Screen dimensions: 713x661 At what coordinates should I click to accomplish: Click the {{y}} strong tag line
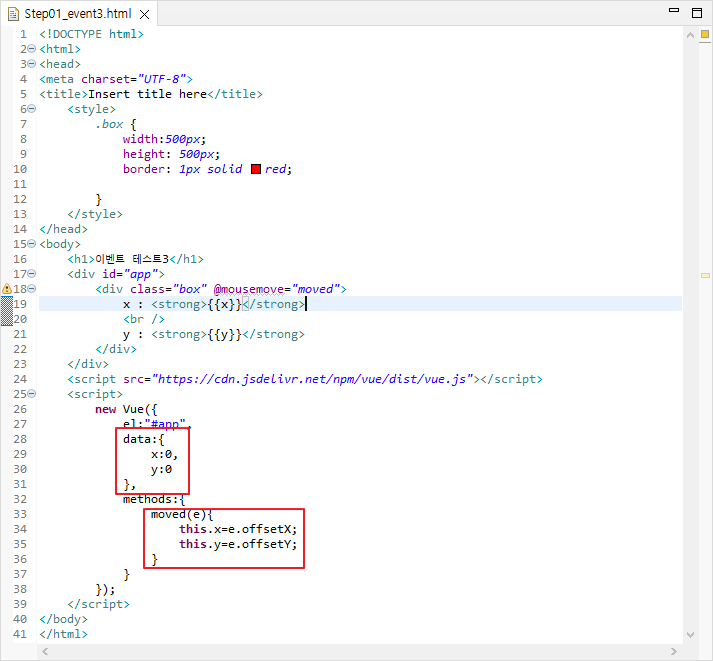pyautogui.click(x=214, y=334)
